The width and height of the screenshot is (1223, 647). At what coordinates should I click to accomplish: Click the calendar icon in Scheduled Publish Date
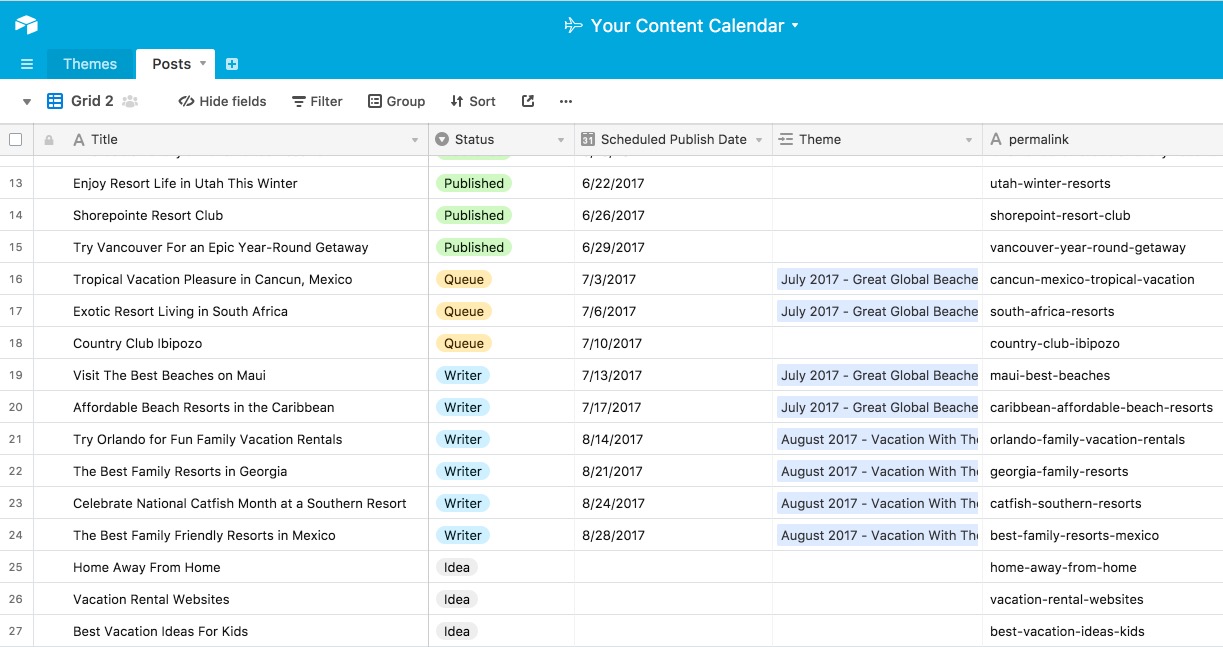(x=589, y=140)
